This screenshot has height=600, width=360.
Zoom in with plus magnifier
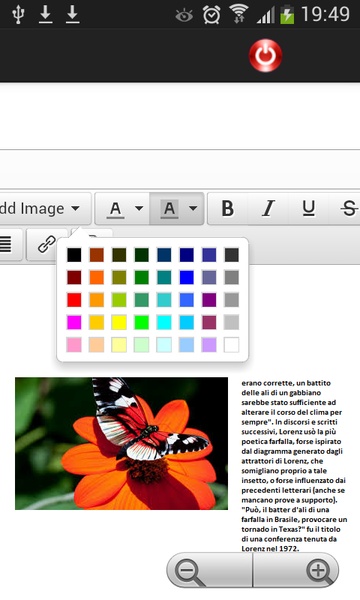pos(319,571)
